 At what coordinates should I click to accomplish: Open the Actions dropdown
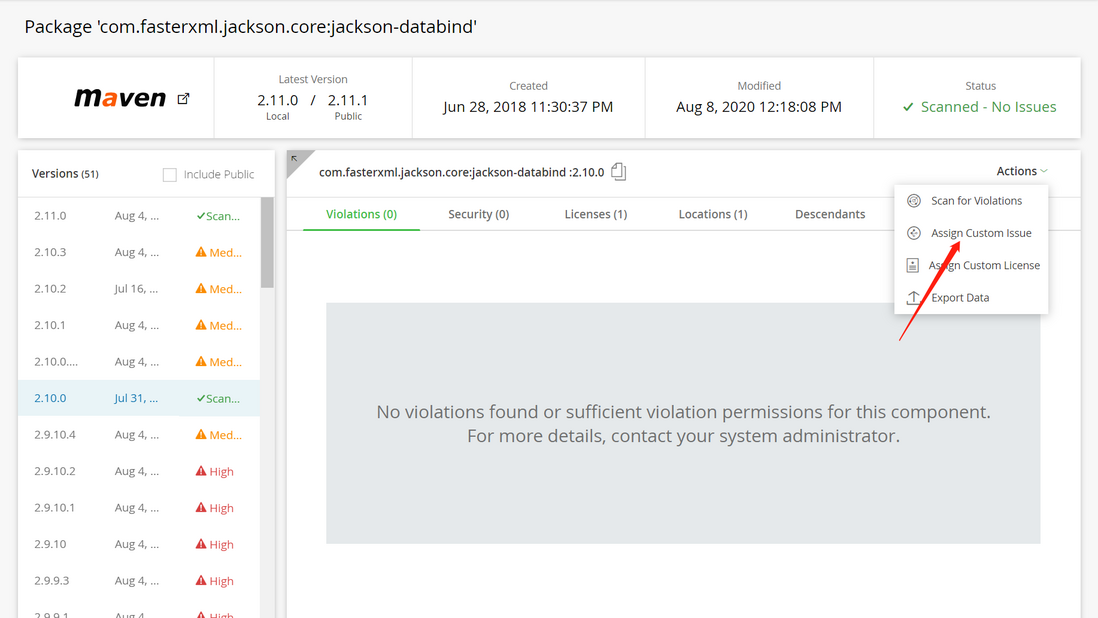point(1022,171)
